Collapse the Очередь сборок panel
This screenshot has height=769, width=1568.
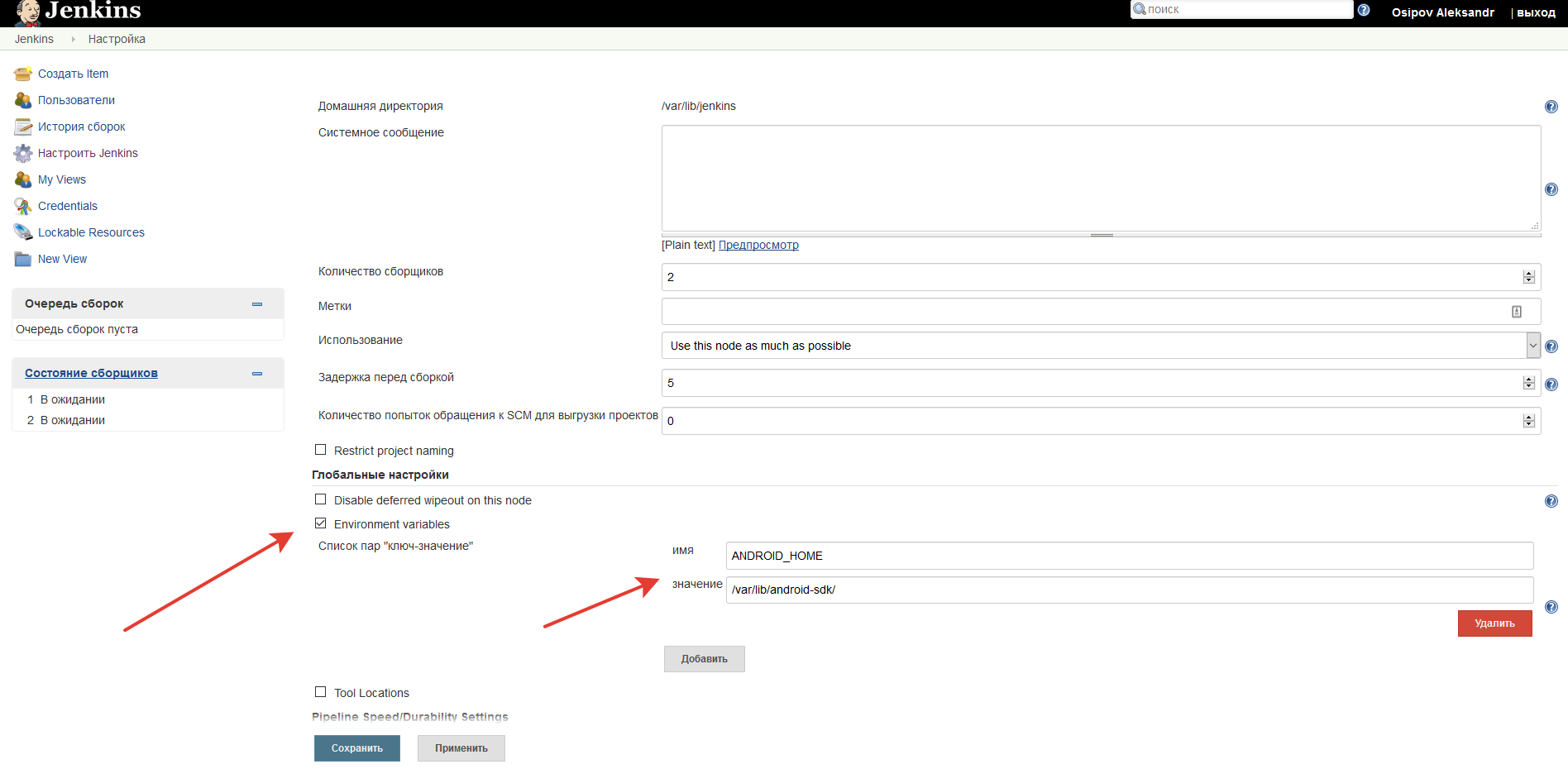pyautogui.click(x=256, y=303)
